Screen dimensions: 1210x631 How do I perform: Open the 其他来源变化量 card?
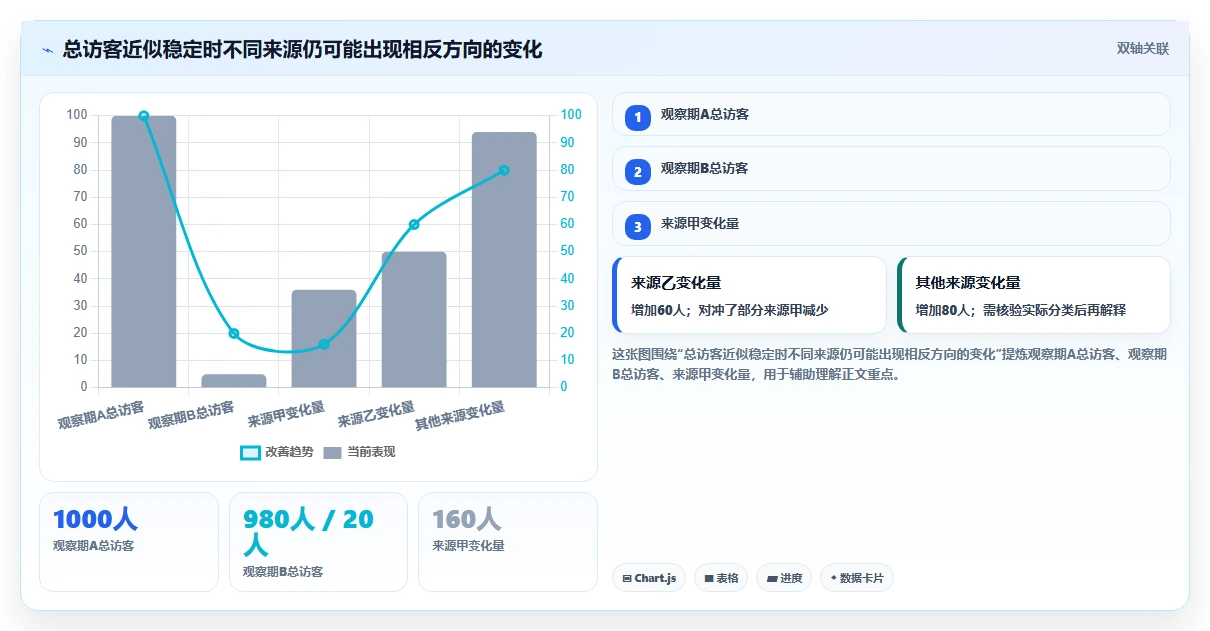pos(1034,295)
